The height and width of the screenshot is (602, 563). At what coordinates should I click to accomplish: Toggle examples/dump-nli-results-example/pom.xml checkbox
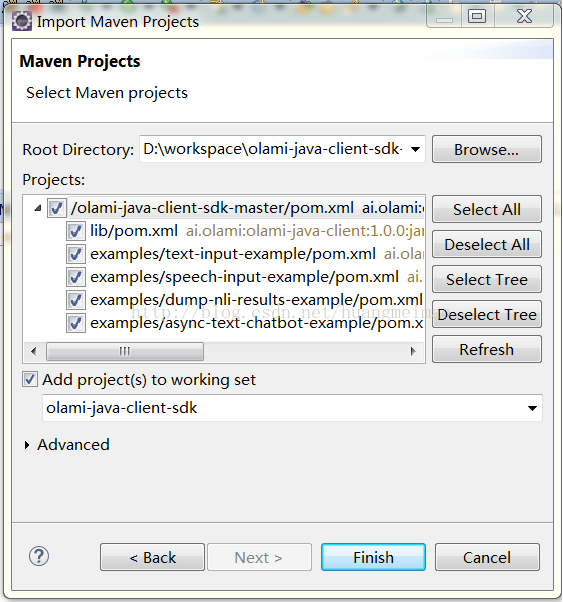click(x=75, y=300)
